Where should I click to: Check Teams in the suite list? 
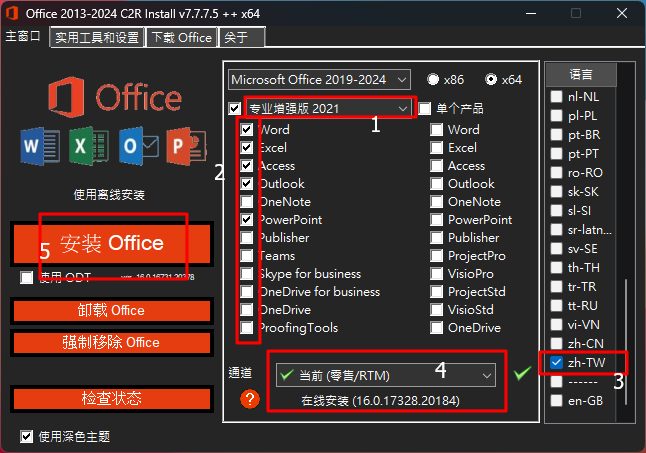click(x=247, y=256)
